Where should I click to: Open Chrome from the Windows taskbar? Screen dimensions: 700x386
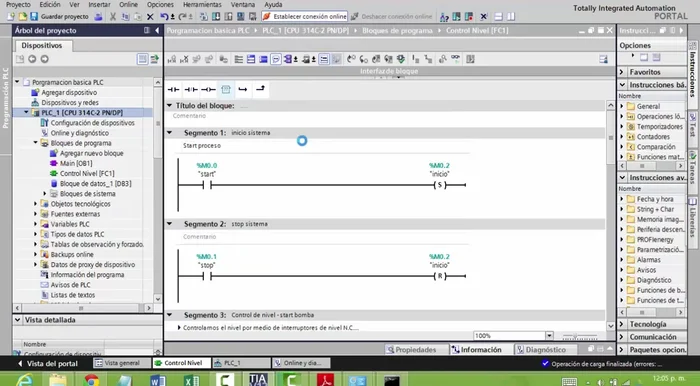click(x=92, y=380)
